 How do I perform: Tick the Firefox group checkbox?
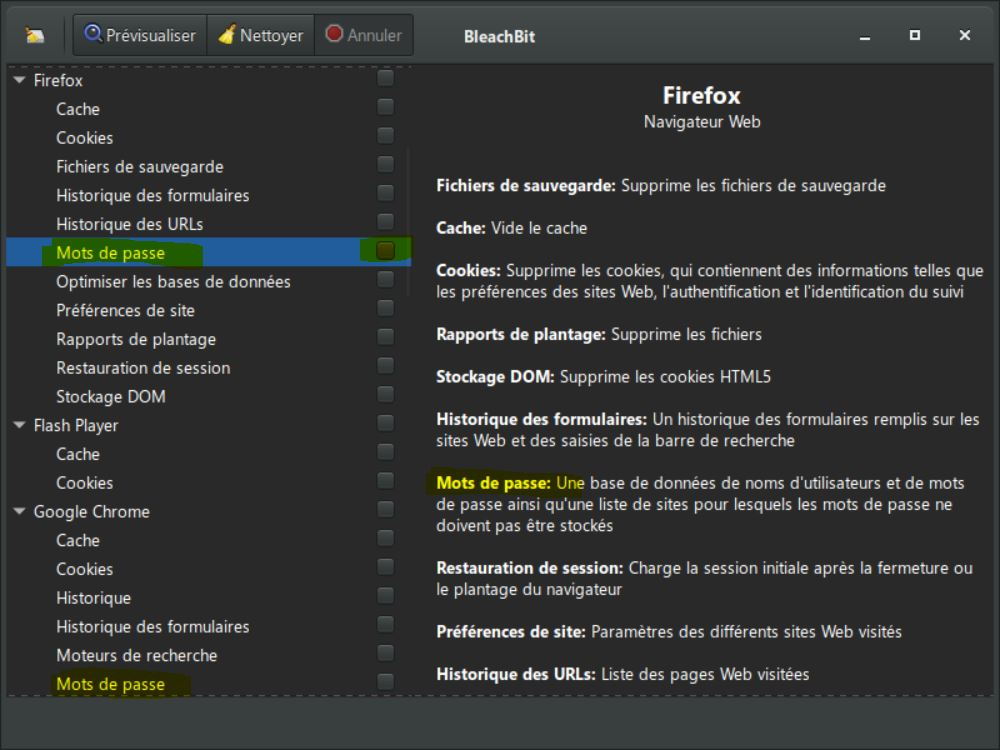(385, 78)
